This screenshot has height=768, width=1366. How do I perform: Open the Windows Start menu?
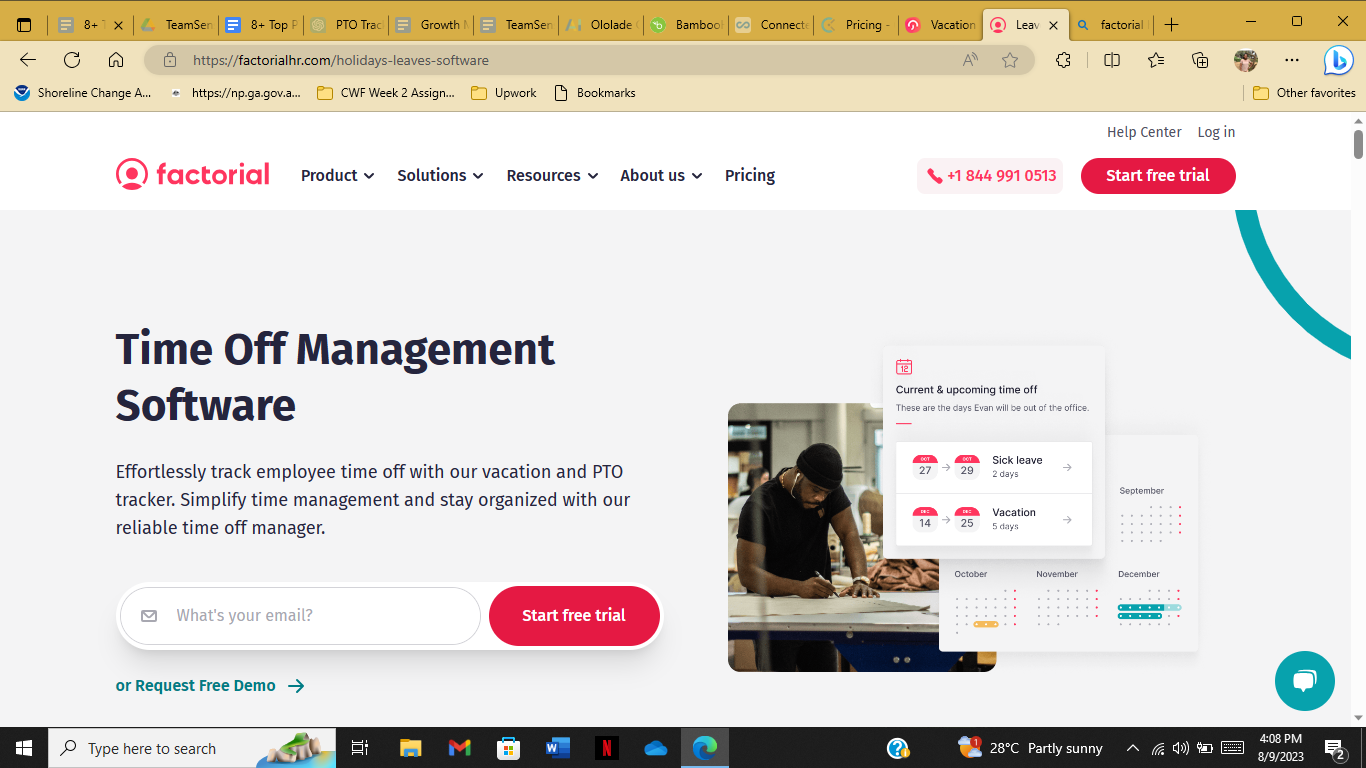click(24, 748)
